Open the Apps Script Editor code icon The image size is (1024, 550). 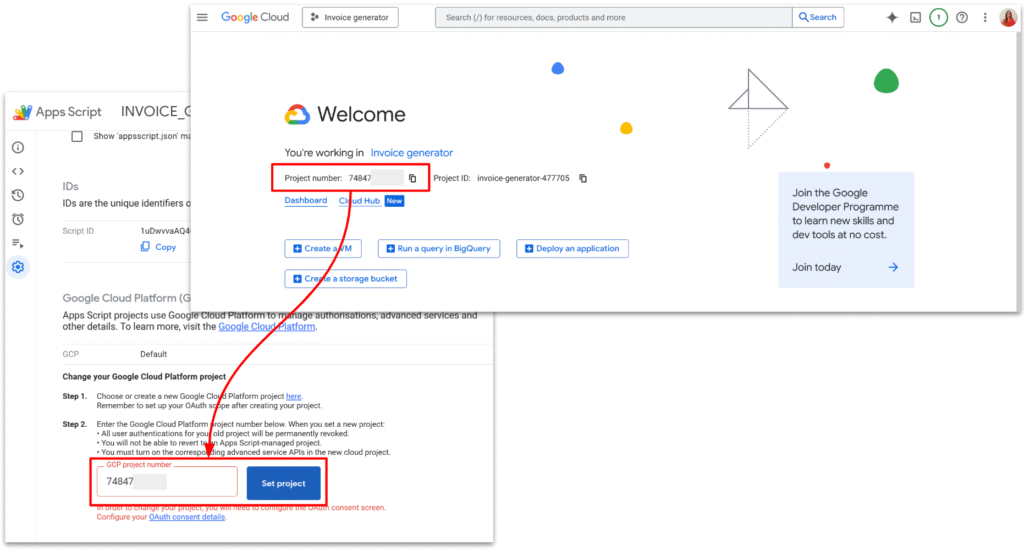pos(17,171)
